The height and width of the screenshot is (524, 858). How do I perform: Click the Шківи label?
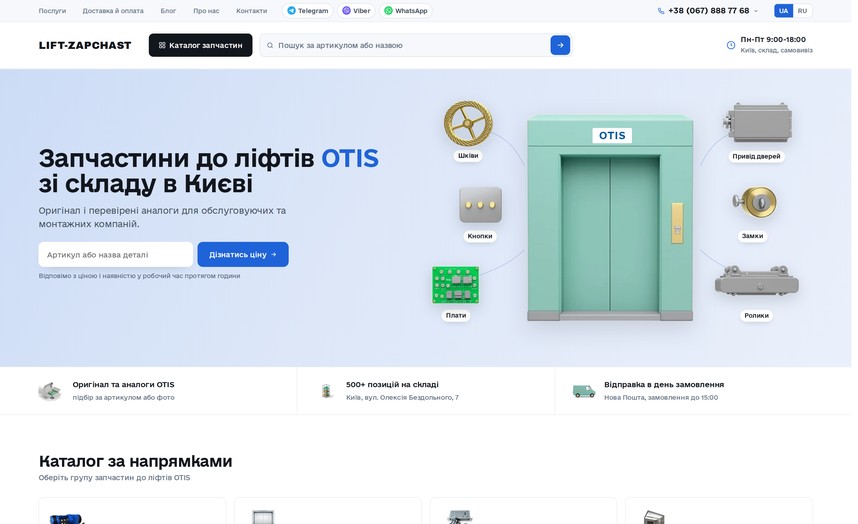click(468, 155)
